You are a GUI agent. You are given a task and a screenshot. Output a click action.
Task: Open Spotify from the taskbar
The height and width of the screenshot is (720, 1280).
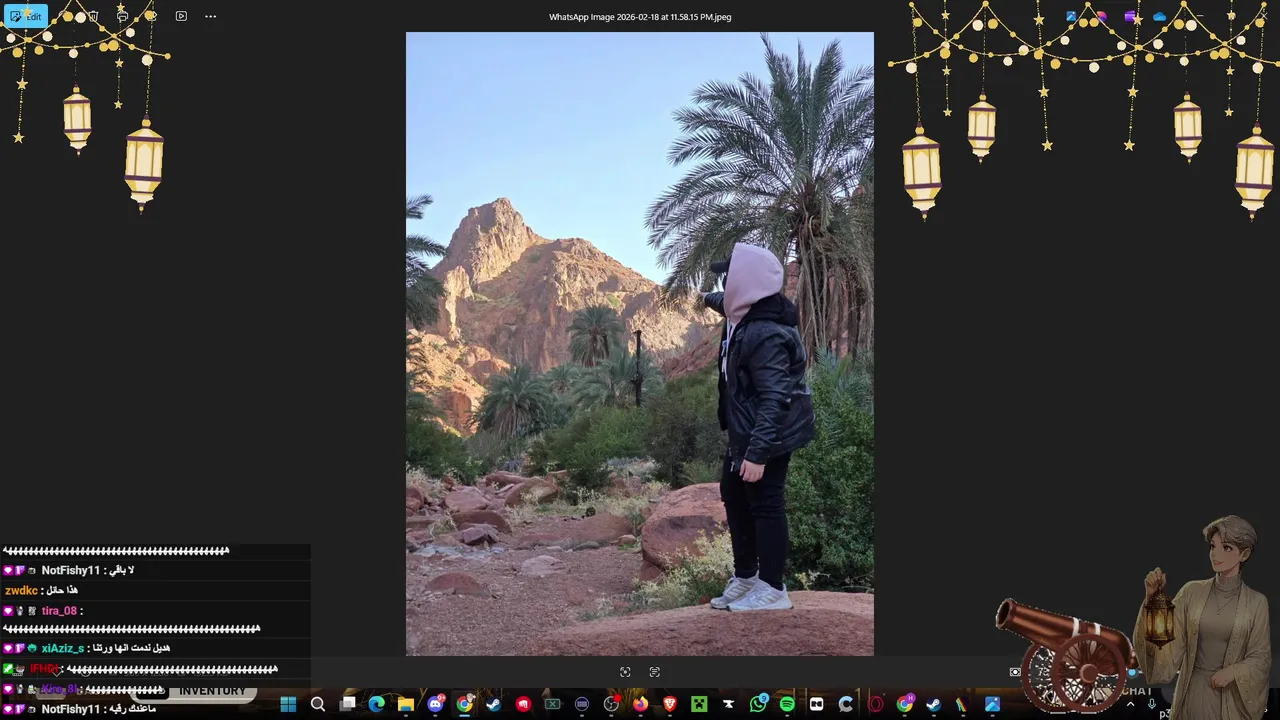787,704
